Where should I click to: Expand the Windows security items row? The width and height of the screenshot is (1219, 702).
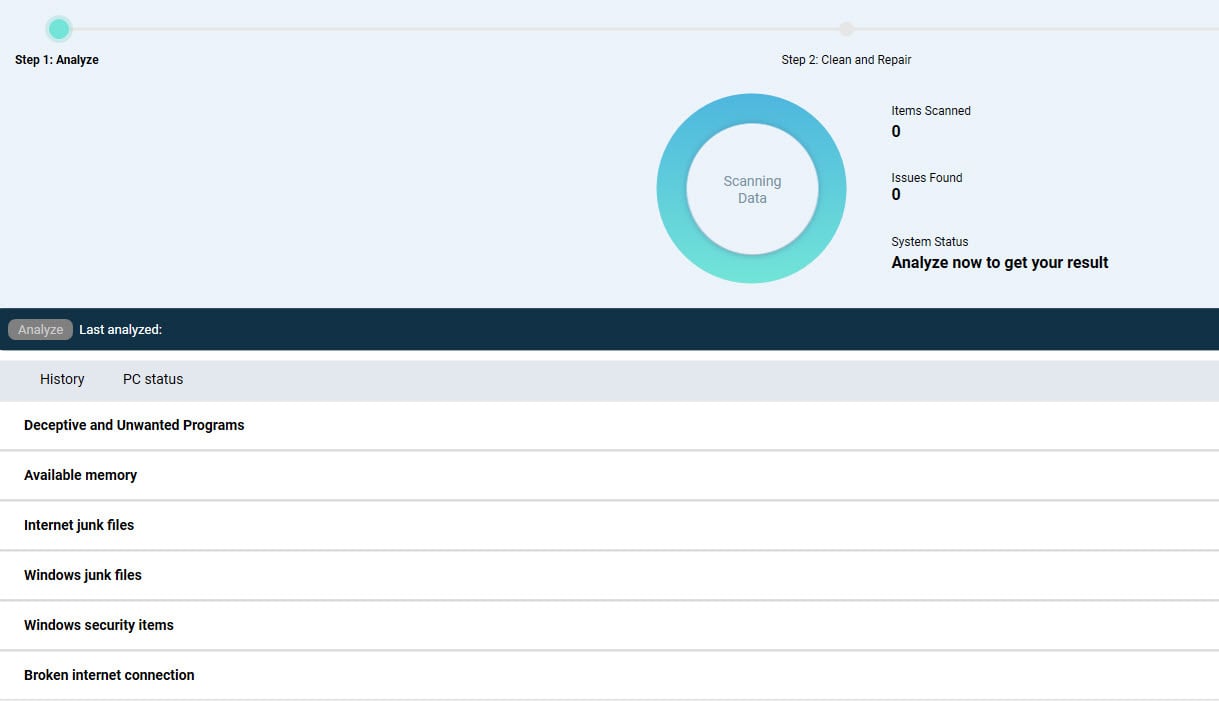609,625
